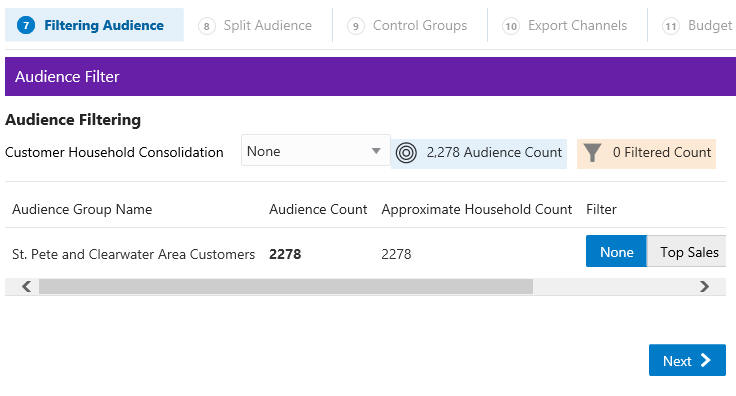
Task: Select the Budget step tab
Action: (698, 25)
